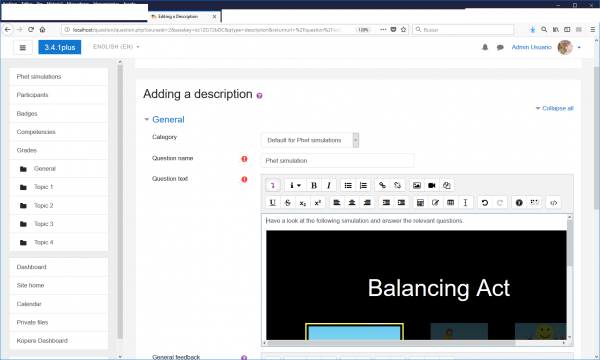The image size is (600, 360).
Task: Toggle bold formatting
Action: click(x=314, y=186)
